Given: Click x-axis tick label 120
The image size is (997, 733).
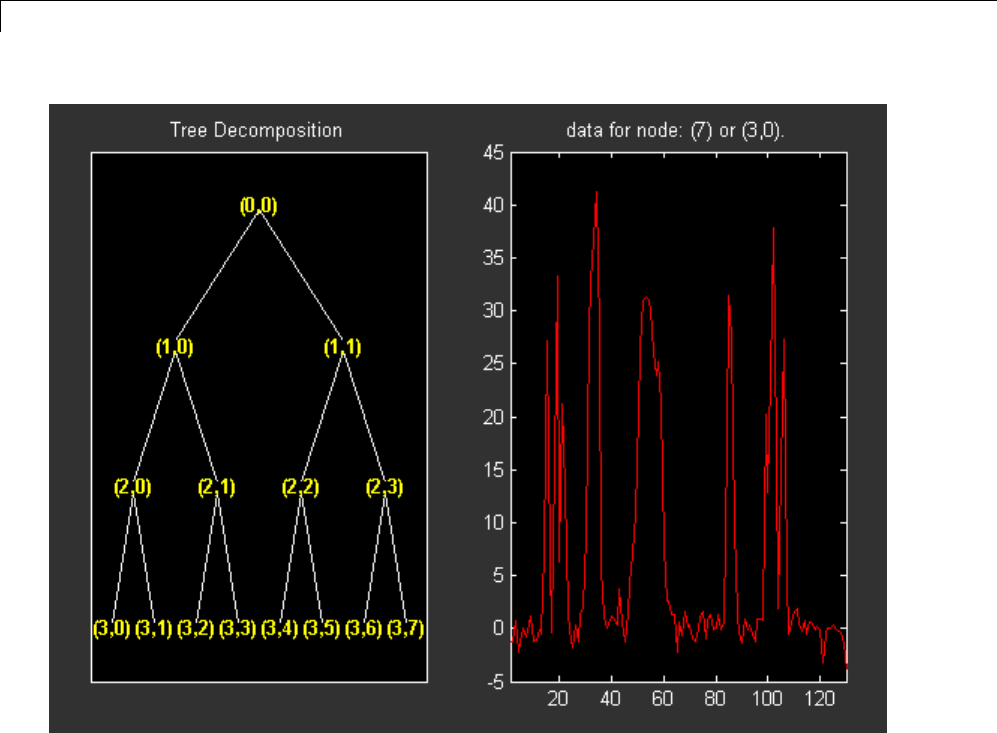Looking at the screenshot, I should (x=819, y=699).
